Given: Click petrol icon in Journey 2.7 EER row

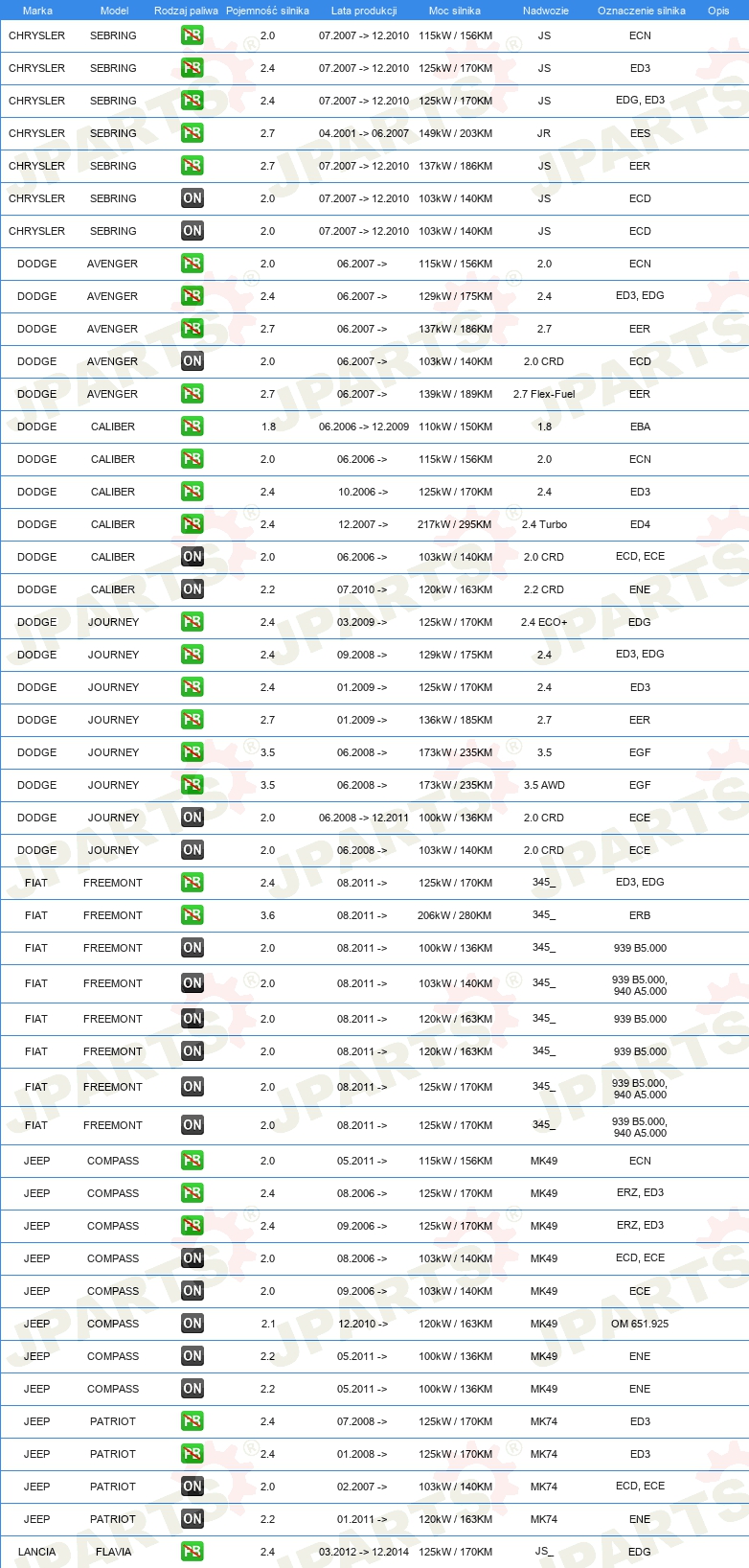Looking at the screenshot, I should [193, 720].
